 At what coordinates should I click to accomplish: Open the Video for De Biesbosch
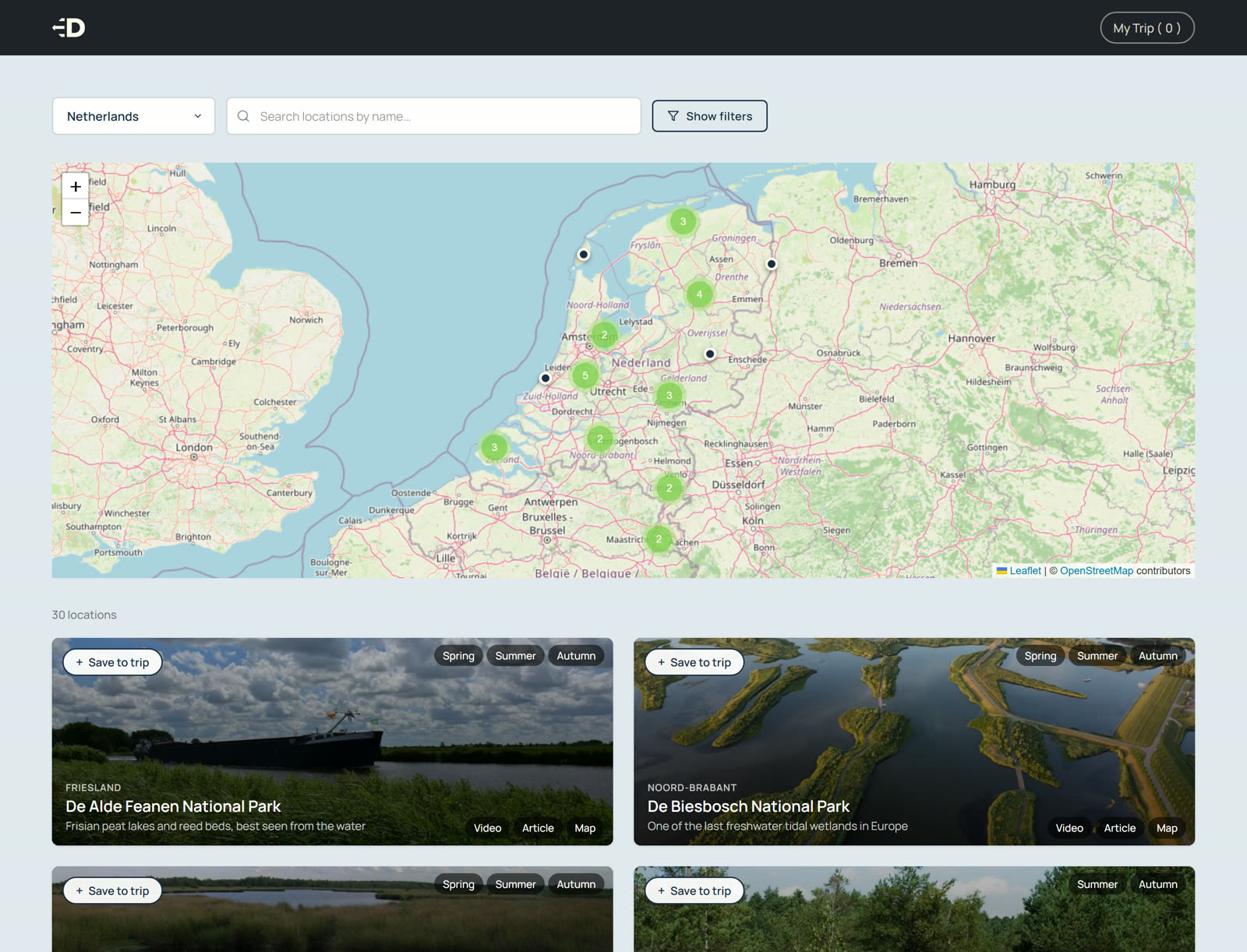click(1069, 828)
